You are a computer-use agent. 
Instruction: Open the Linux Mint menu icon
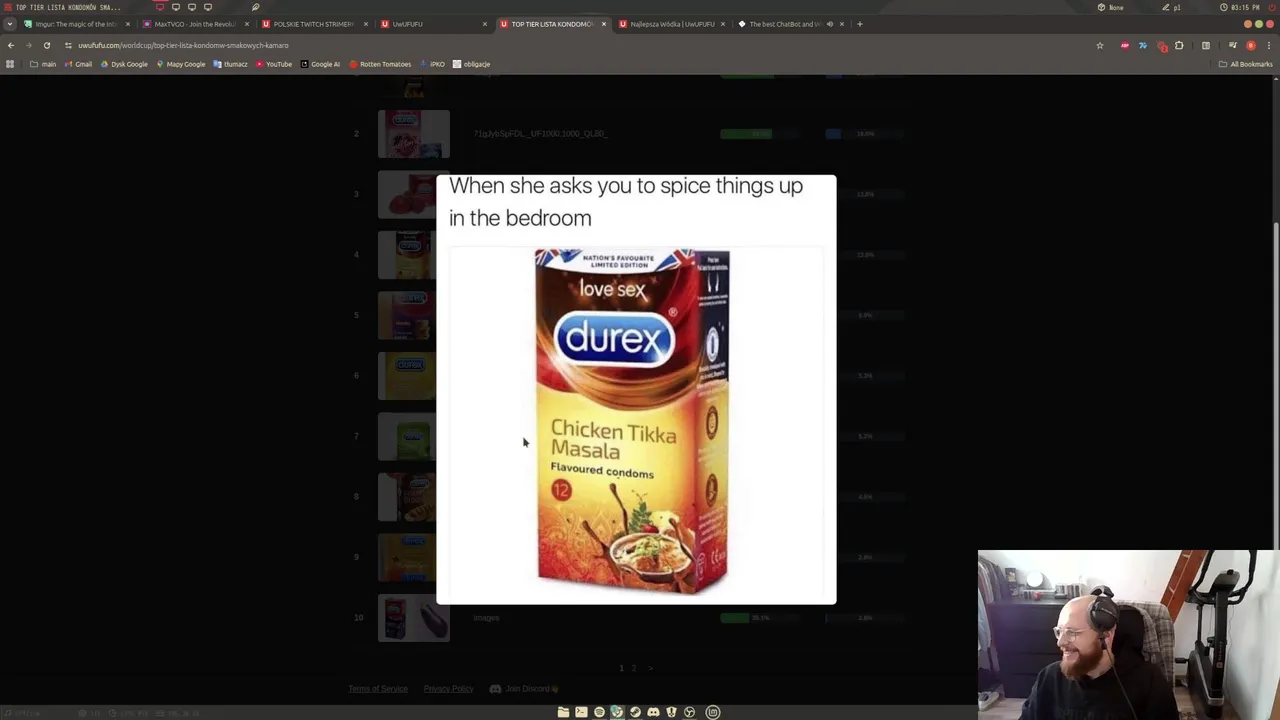click(x=713, y=712)
